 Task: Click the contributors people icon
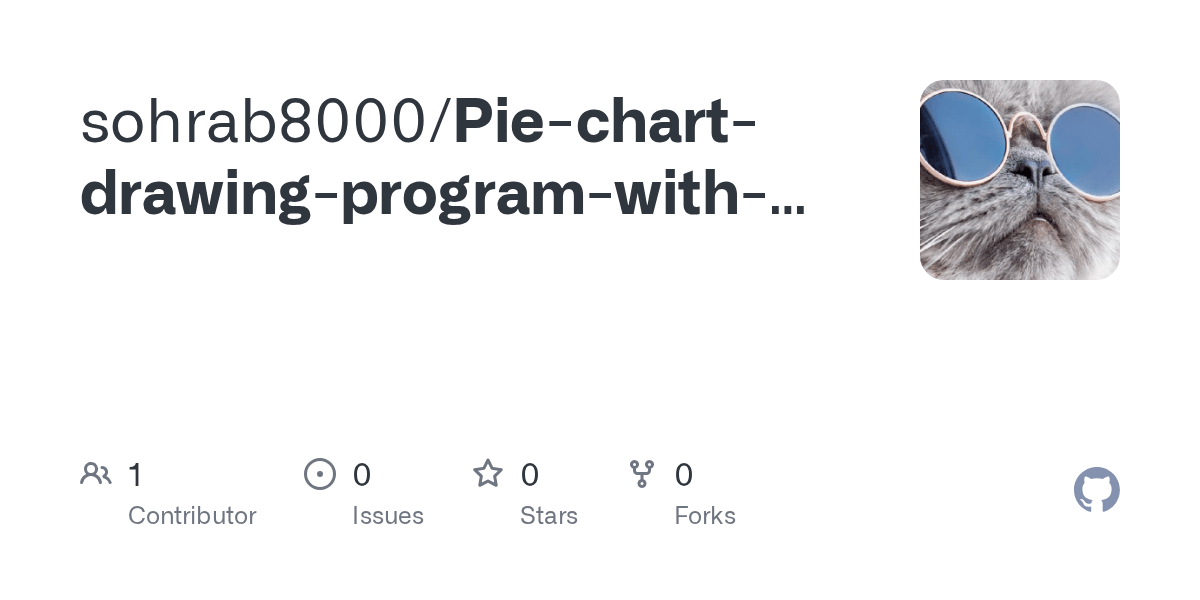click(x=95, y=474)
